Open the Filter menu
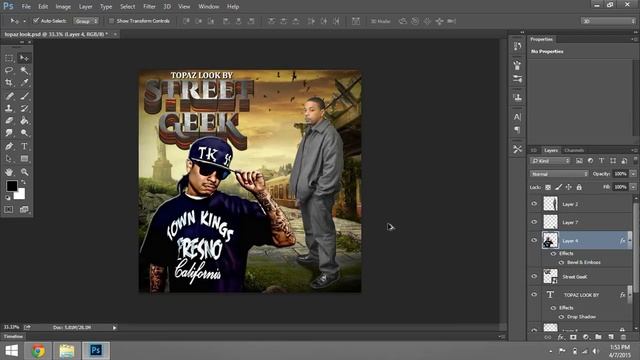This screenshot has height=360, width=640. click(149, 7)
